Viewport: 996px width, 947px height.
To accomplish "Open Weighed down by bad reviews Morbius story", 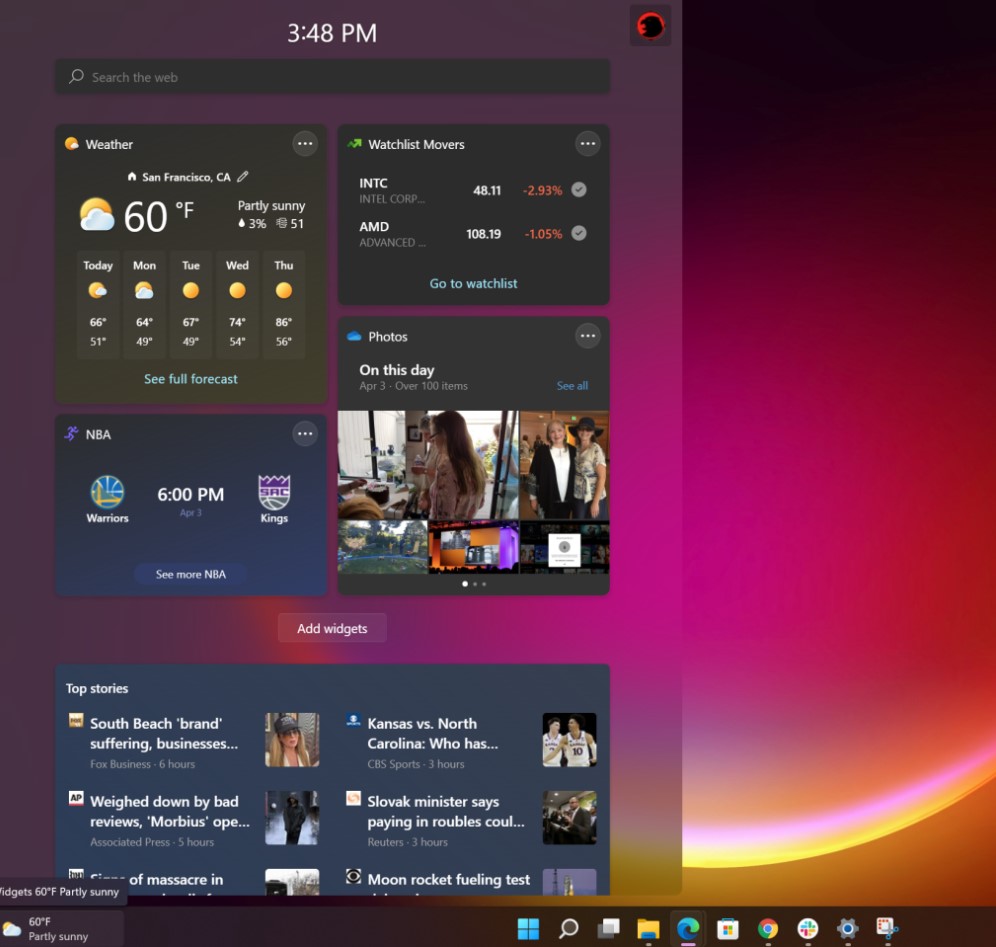I will pos(170,812).
